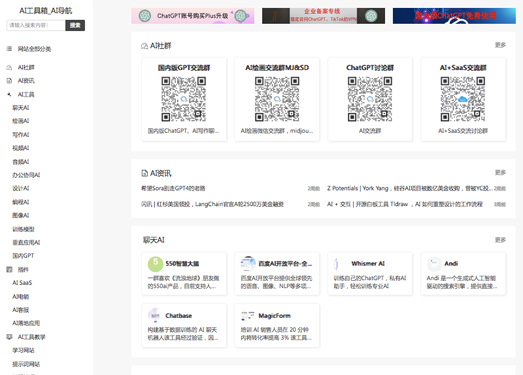Open the AI绘画交流群MJ&SD QR code
The width and height of the screenshot is (523, 375).
[277, 99]
